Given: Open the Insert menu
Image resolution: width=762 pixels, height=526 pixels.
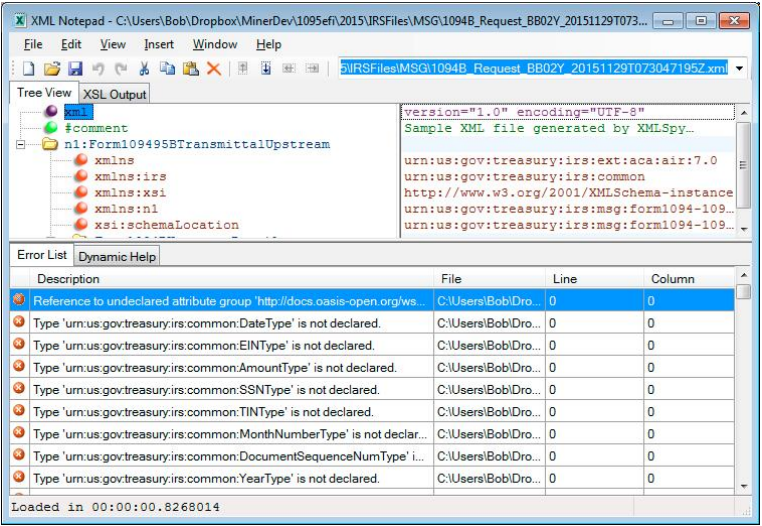Looking at the screenshot, I should (159, 44).
